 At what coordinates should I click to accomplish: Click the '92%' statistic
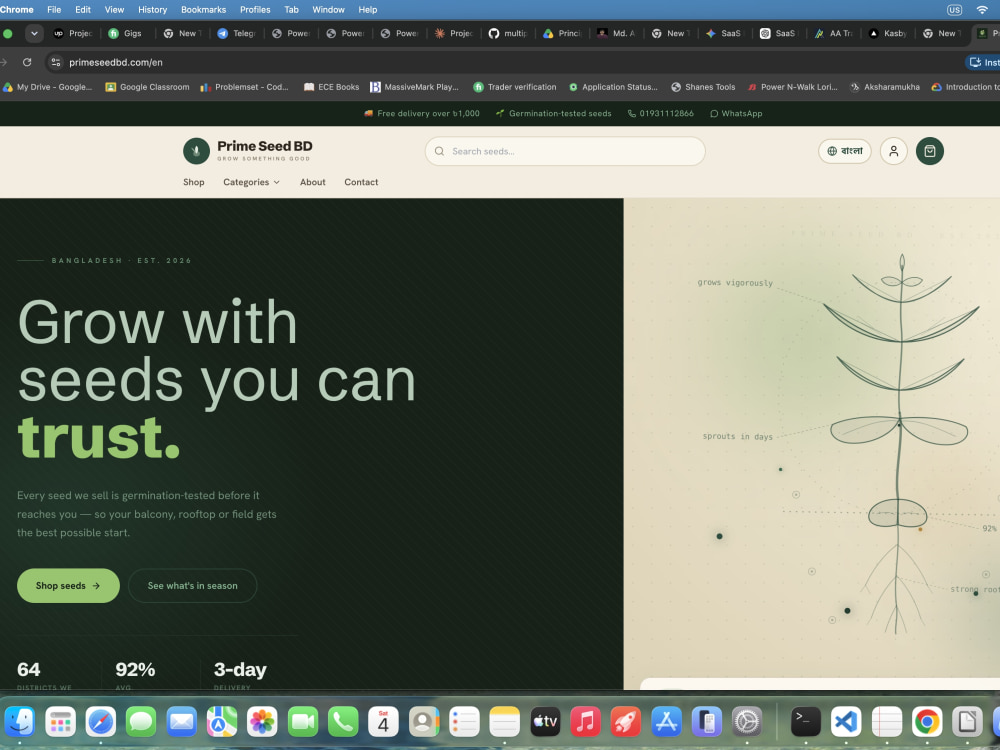pyautogui.click(x=135, y=670)
